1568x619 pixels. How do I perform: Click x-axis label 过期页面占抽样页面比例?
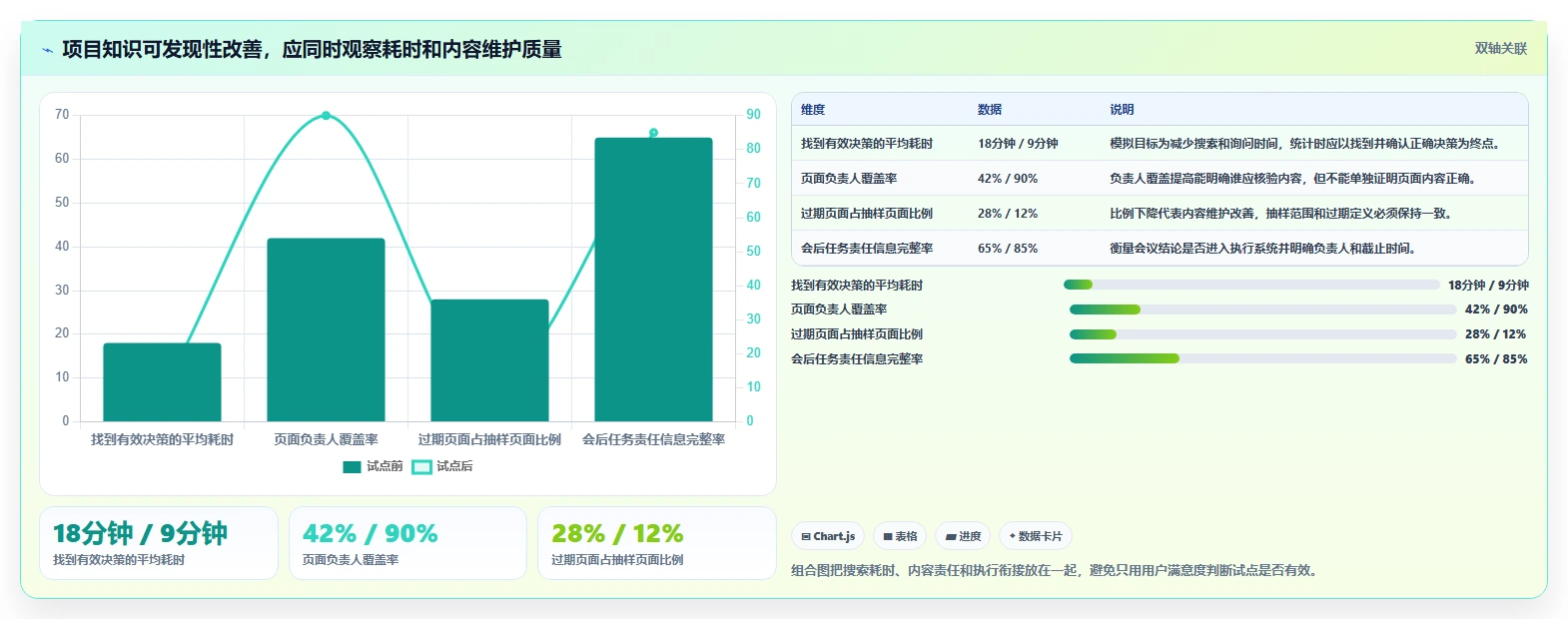coord(489,439)
